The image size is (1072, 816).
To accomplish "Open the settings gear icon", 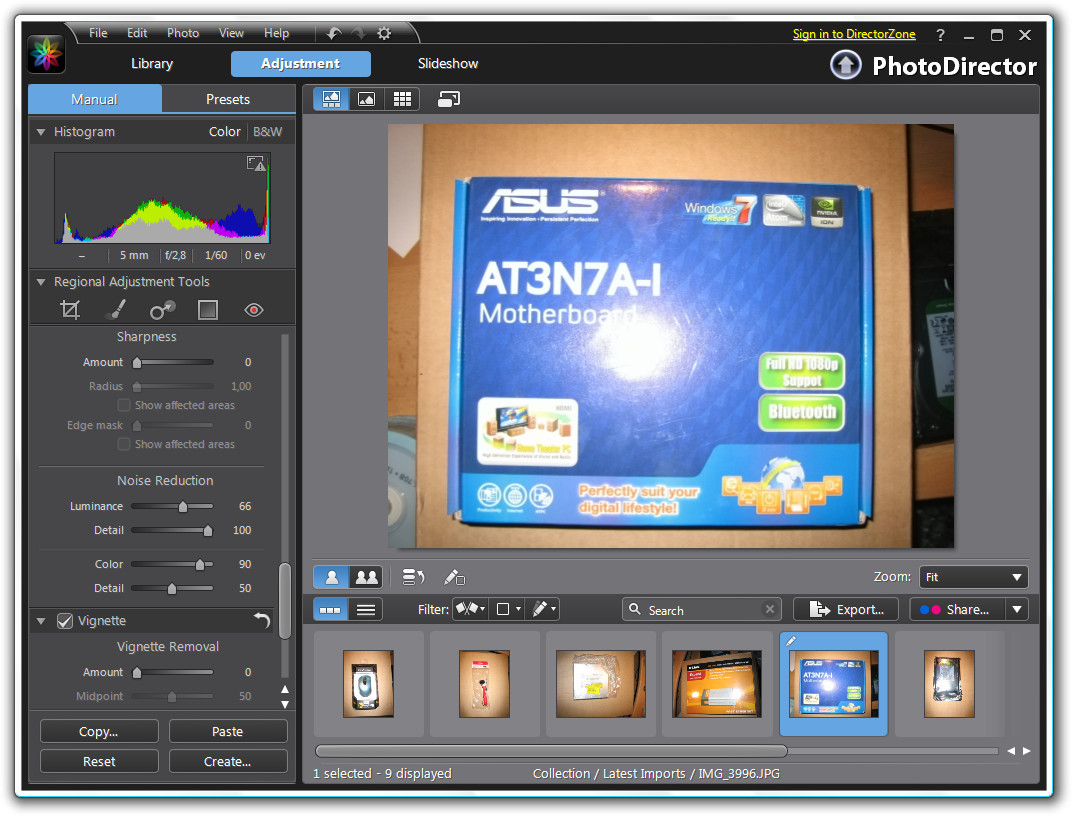I will [384, 33].
